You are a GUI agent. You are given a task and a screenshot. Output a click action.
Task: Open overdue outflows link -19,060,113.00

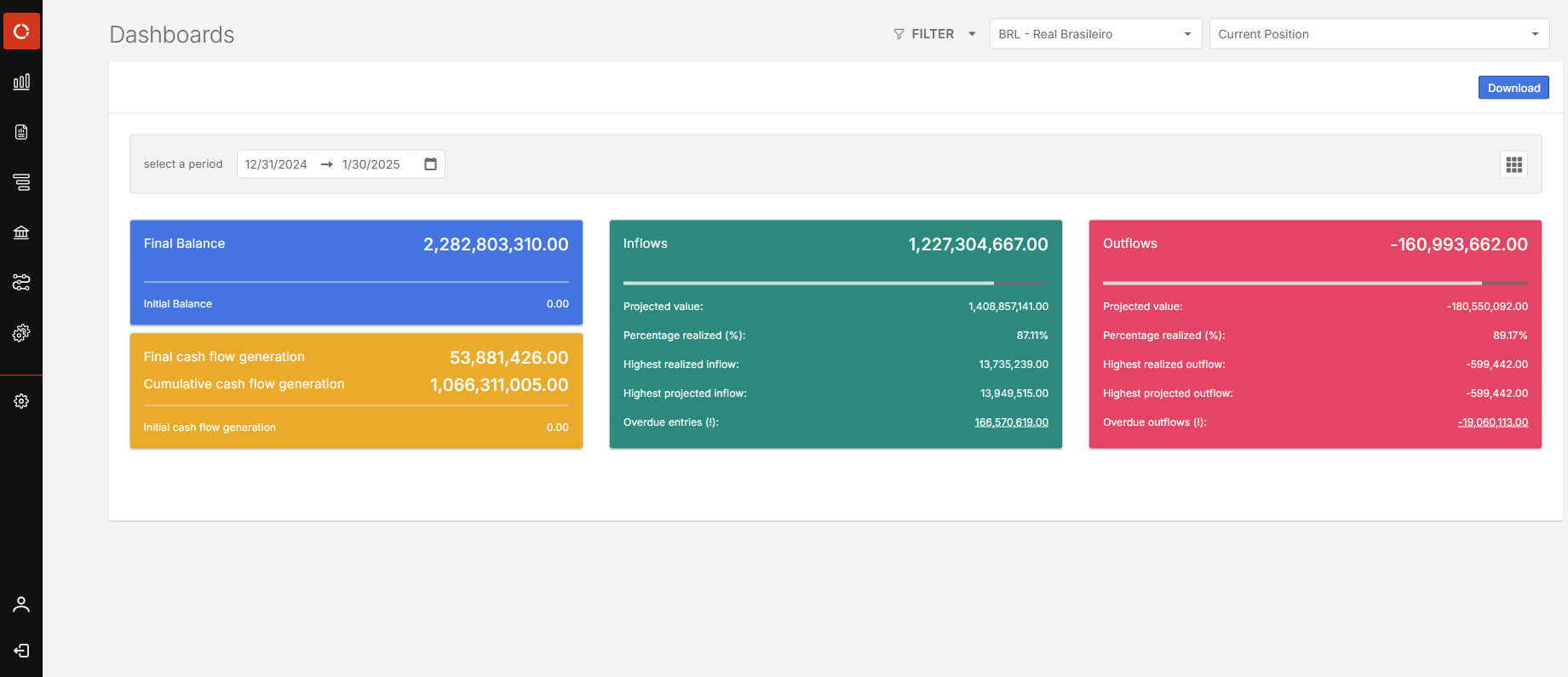click(1492, 422)
